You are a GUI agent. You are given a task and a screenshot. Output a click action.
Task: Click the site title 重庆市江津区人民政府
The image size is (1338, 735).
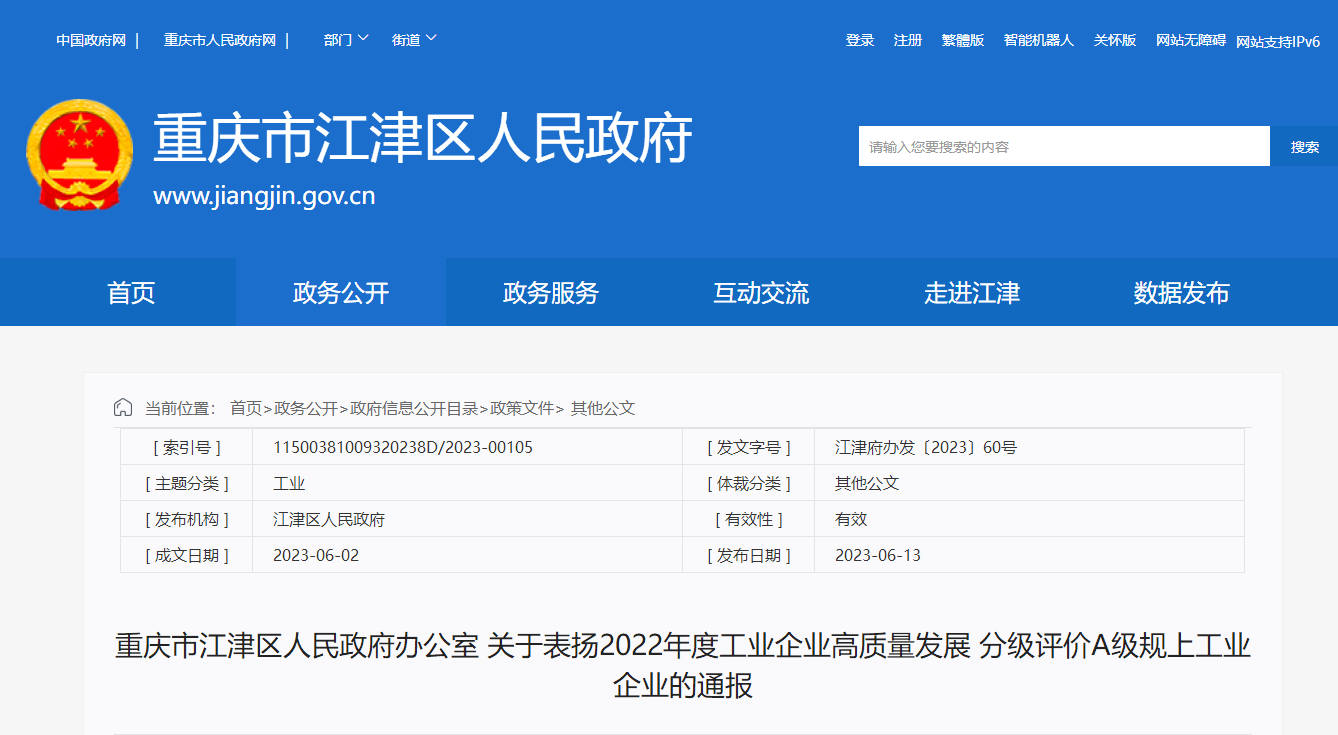tap(423, 139)
